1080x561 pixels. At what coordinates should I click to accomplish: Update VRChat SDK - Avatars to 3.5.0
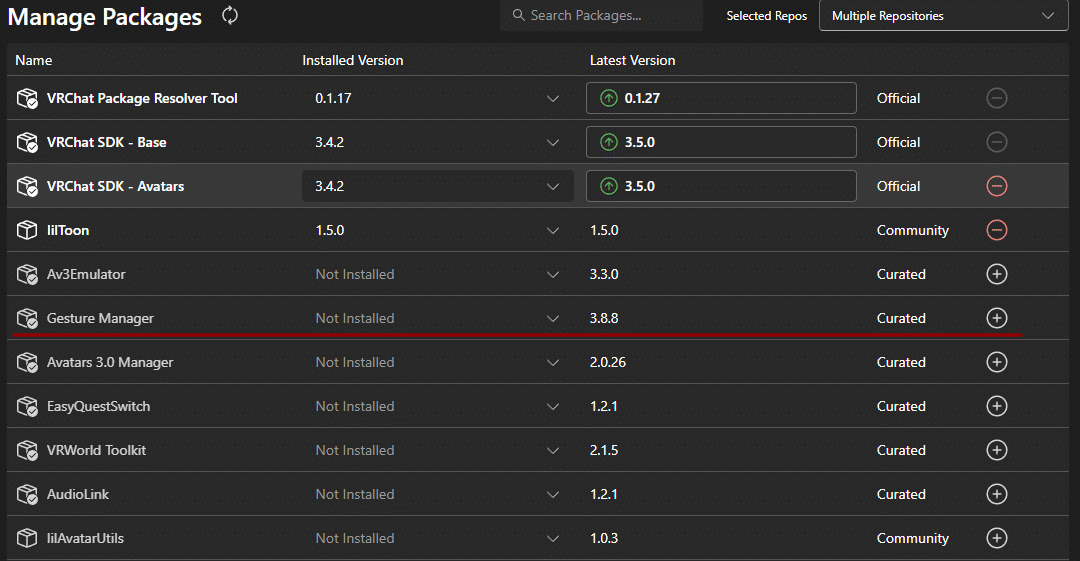pos(721,186)
